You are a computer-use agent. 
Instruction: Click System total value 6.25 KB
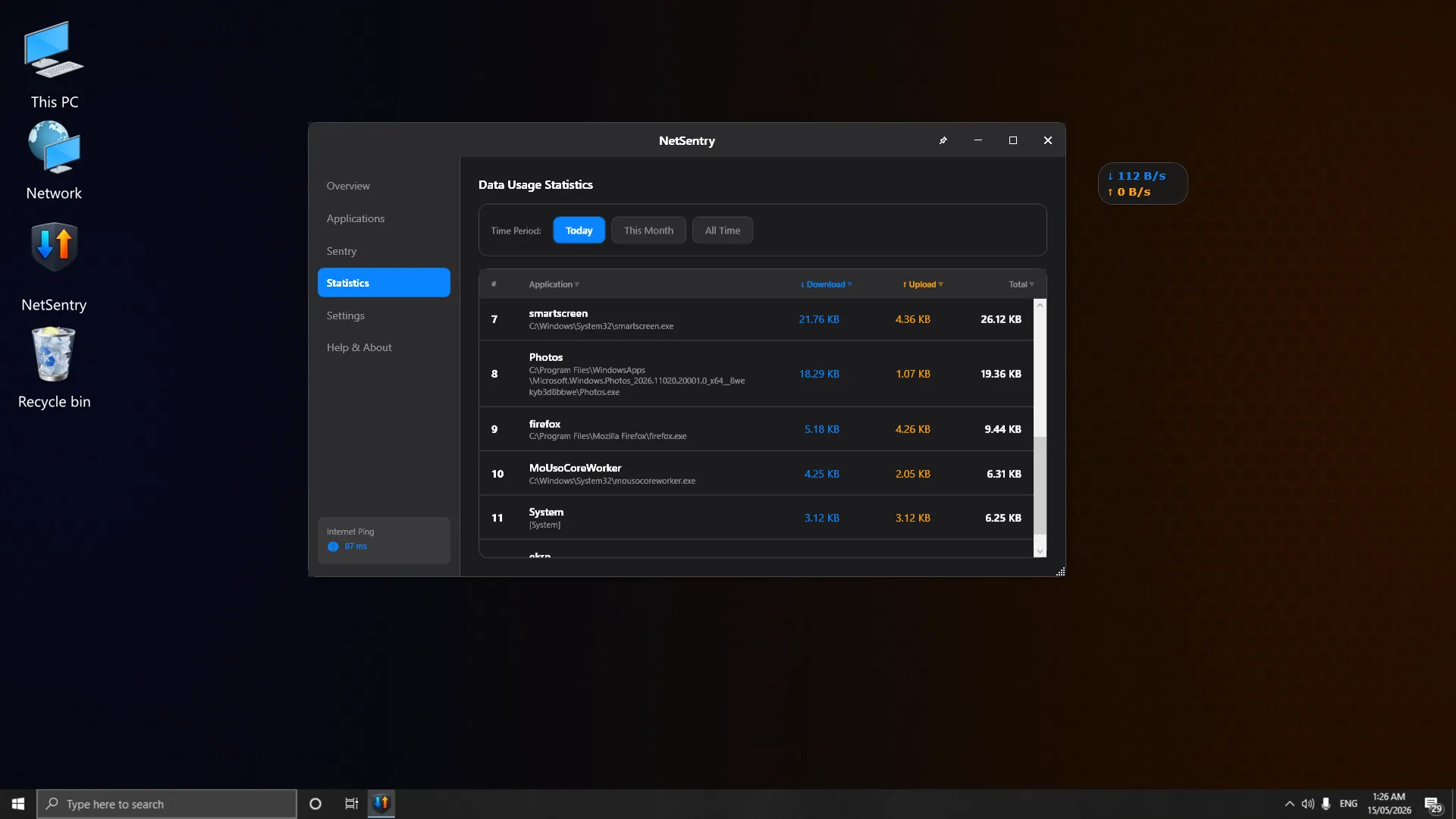pos(1003,518)
